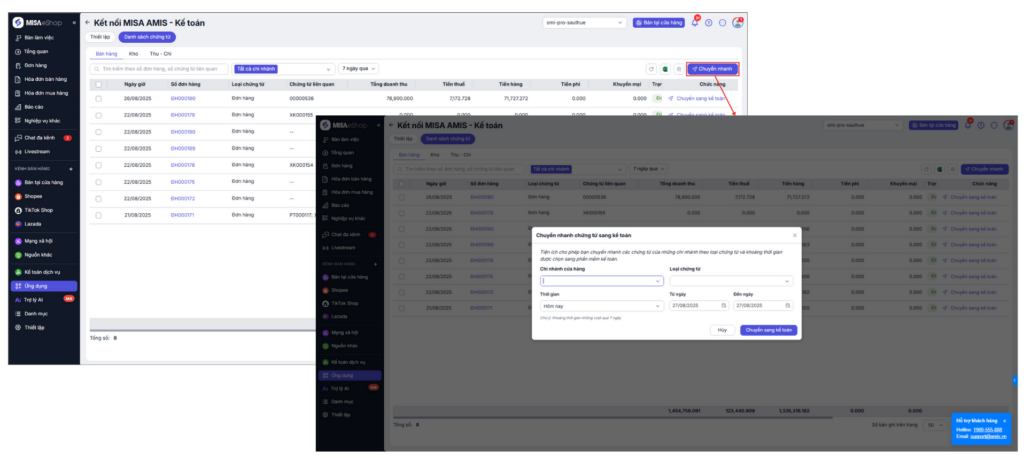The width and height of the screenshot is (1024, 458).
Task: Click the refresh icon beside the Excel export
Action: (650, 69)
